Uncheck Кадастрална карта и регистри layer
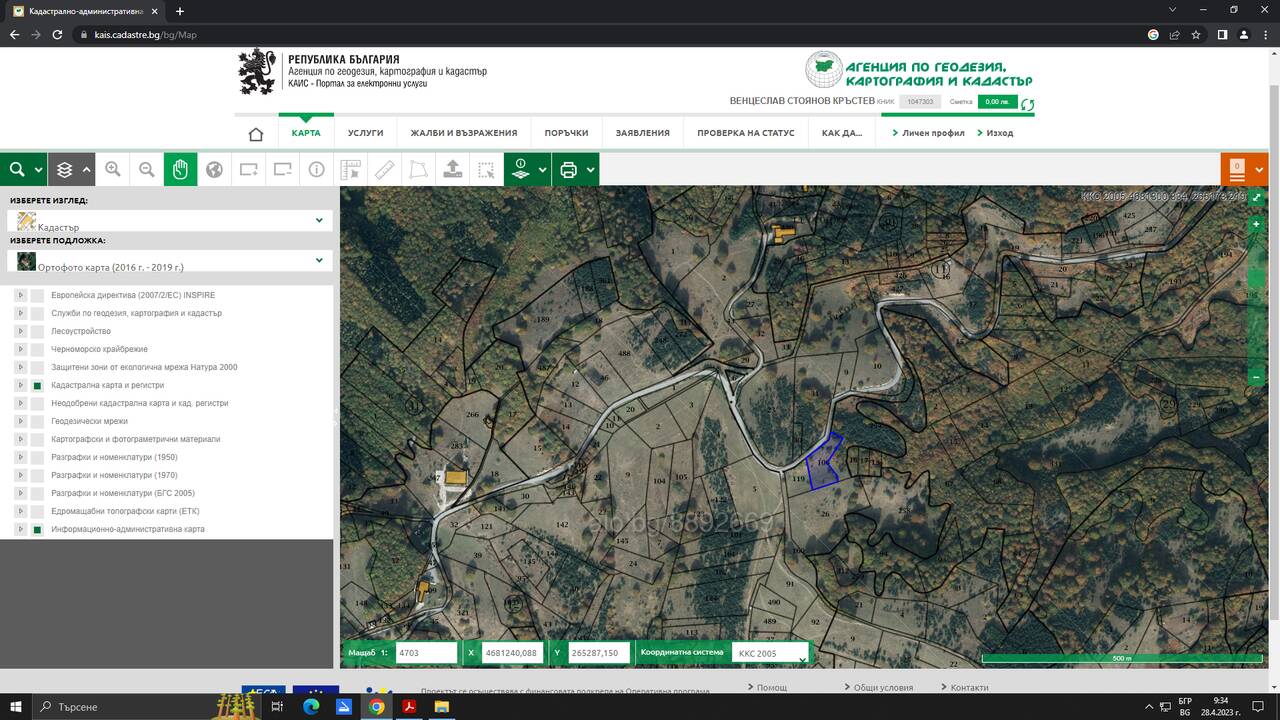 37,386
